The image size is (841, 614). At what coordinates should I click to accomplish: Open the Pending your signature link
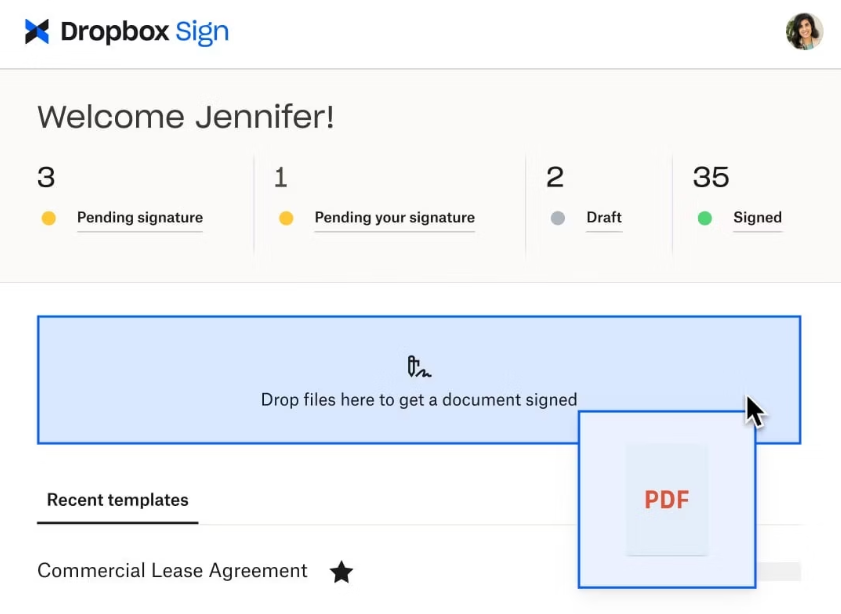point(394,218)
